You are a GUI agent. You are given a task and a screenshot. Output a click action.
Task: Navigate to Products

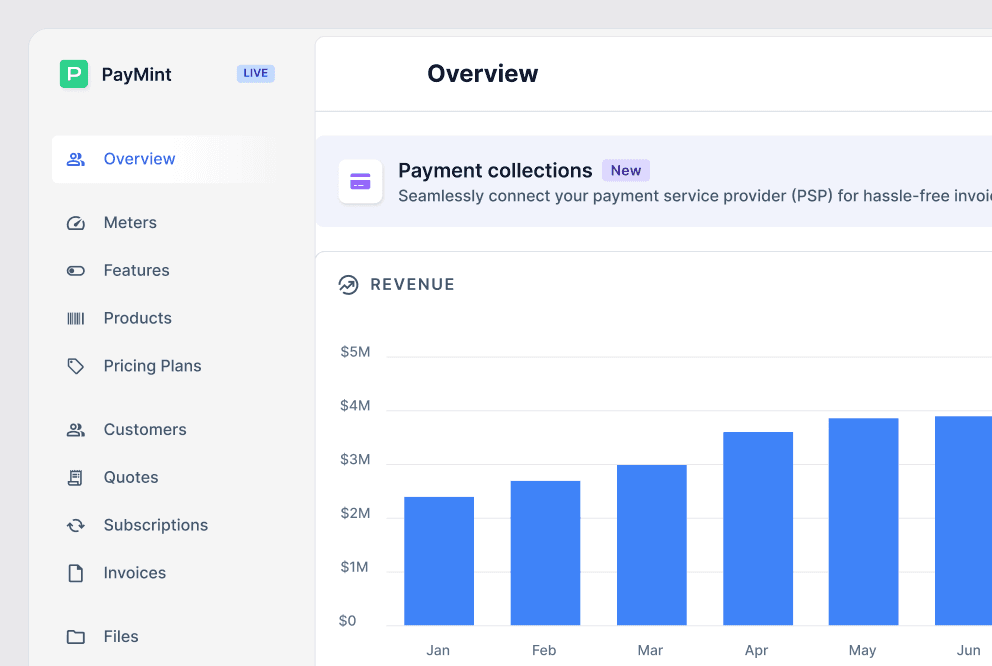coord(138,318)
